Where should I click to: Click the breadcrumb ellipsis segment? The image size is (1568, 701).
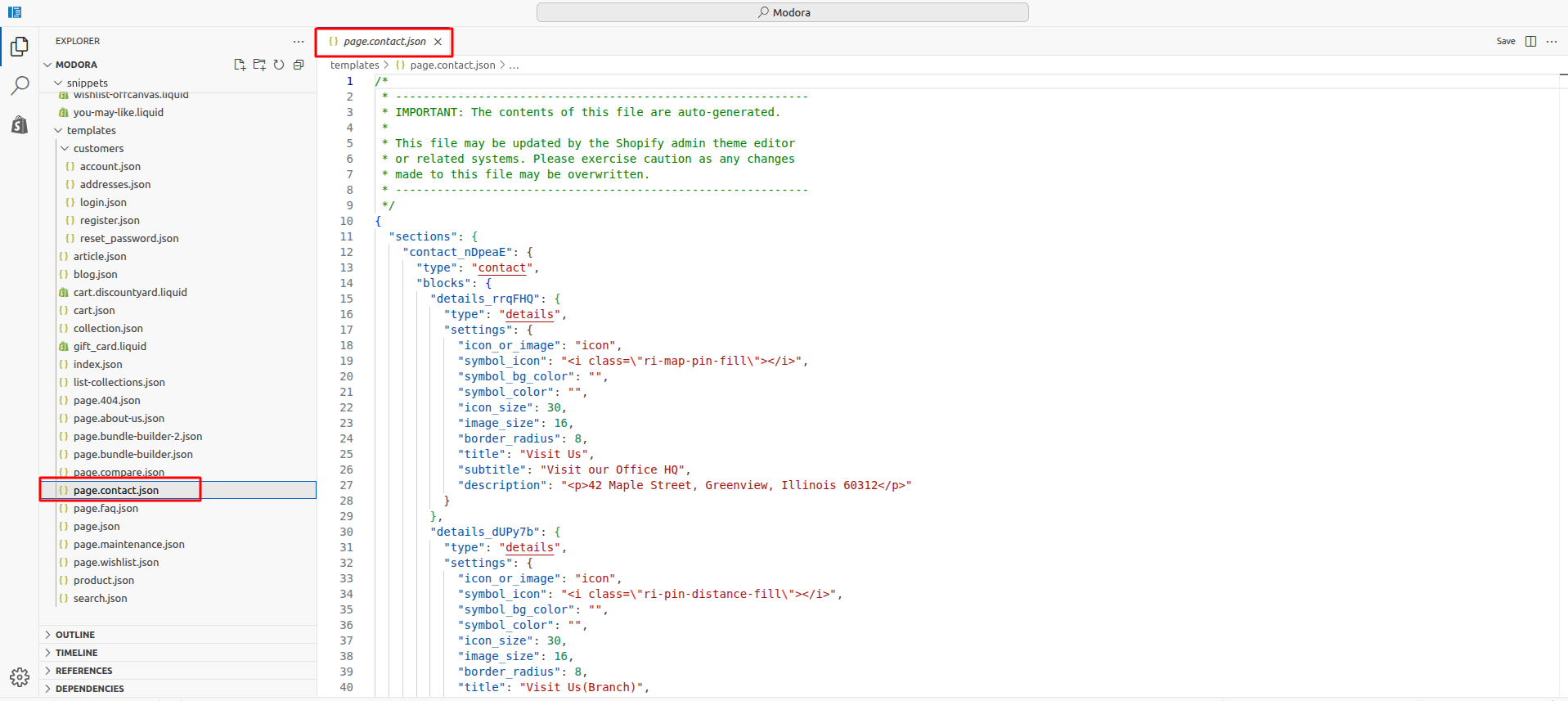pos(514,65)
